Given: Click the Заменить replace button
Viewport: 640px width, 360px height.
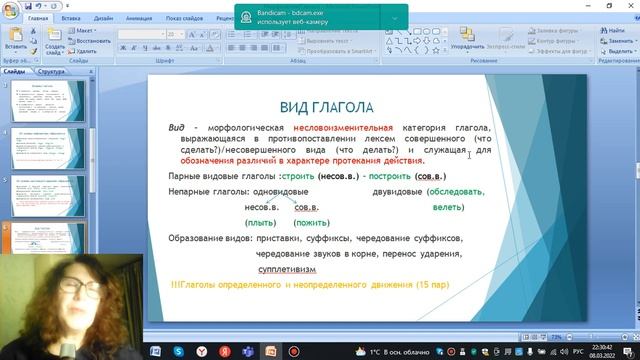Looking at the screenshot, I should coord(619,41).
